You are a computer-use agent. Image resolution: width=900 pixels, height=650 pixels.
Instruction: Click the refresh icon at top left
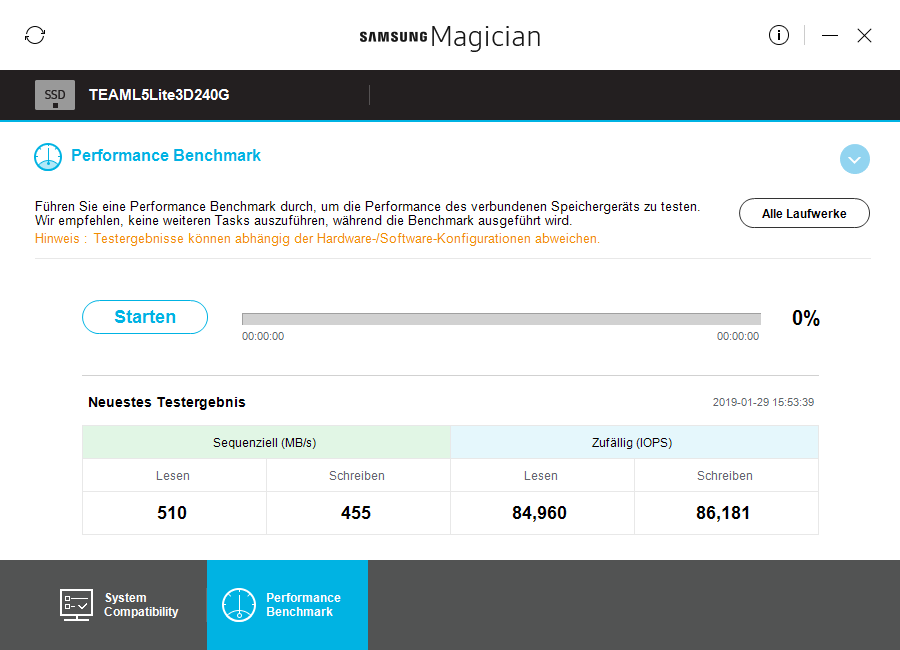(35, 35)
